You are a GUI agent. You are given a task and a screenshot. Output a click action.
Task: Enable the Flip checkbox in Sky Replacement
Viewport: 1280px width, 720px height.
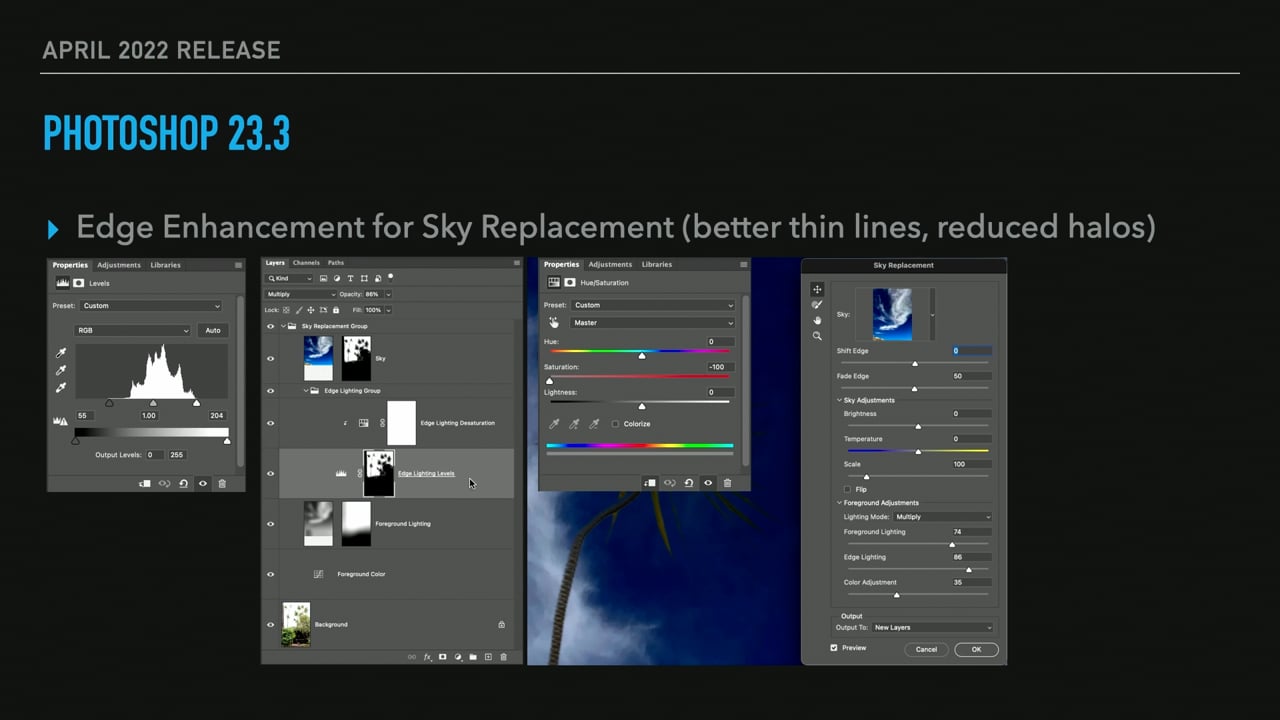pyautogui.click(x=847, y=489)
